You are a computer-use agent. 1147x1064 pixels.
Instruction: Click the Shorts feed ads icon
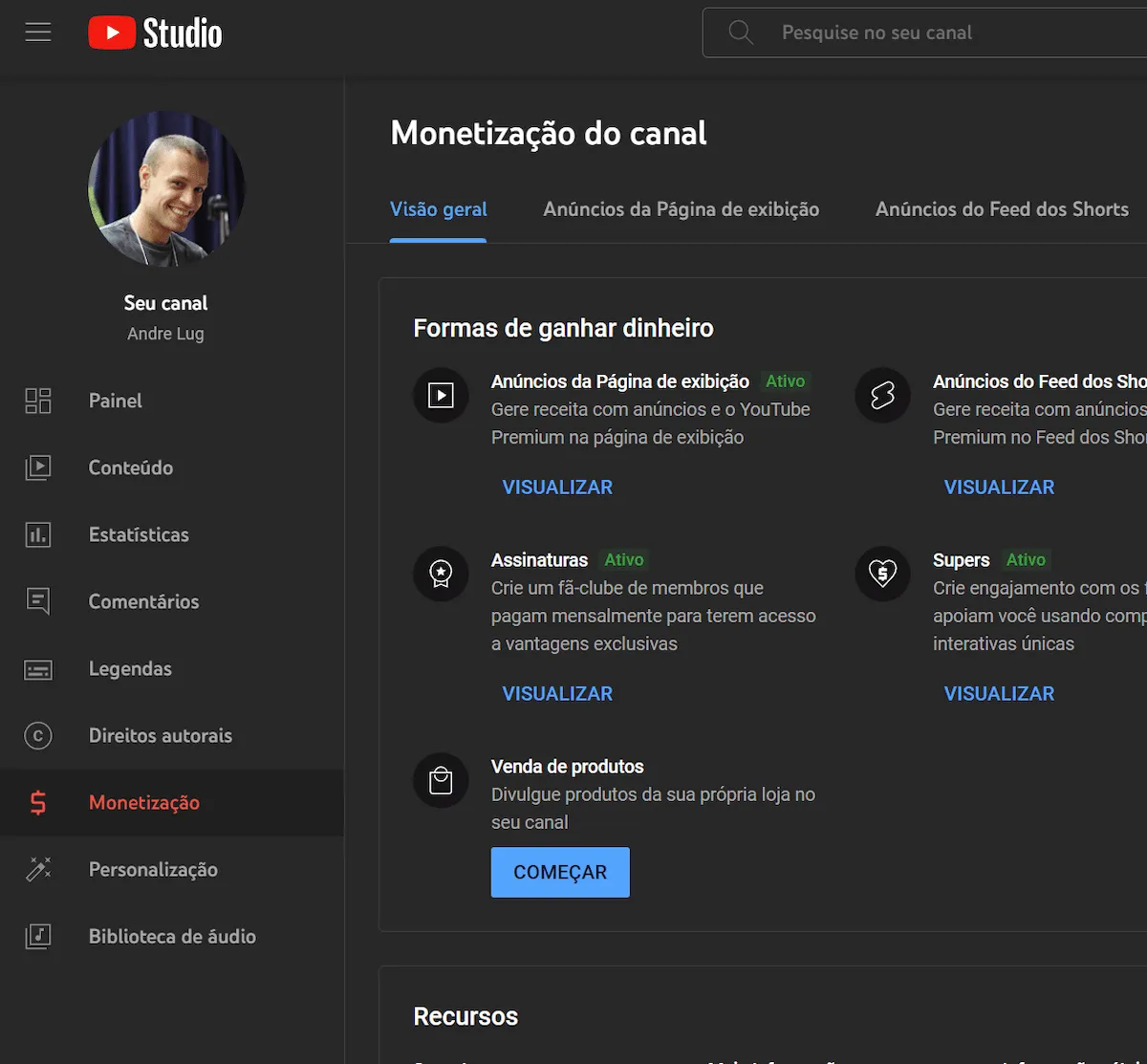882,395
